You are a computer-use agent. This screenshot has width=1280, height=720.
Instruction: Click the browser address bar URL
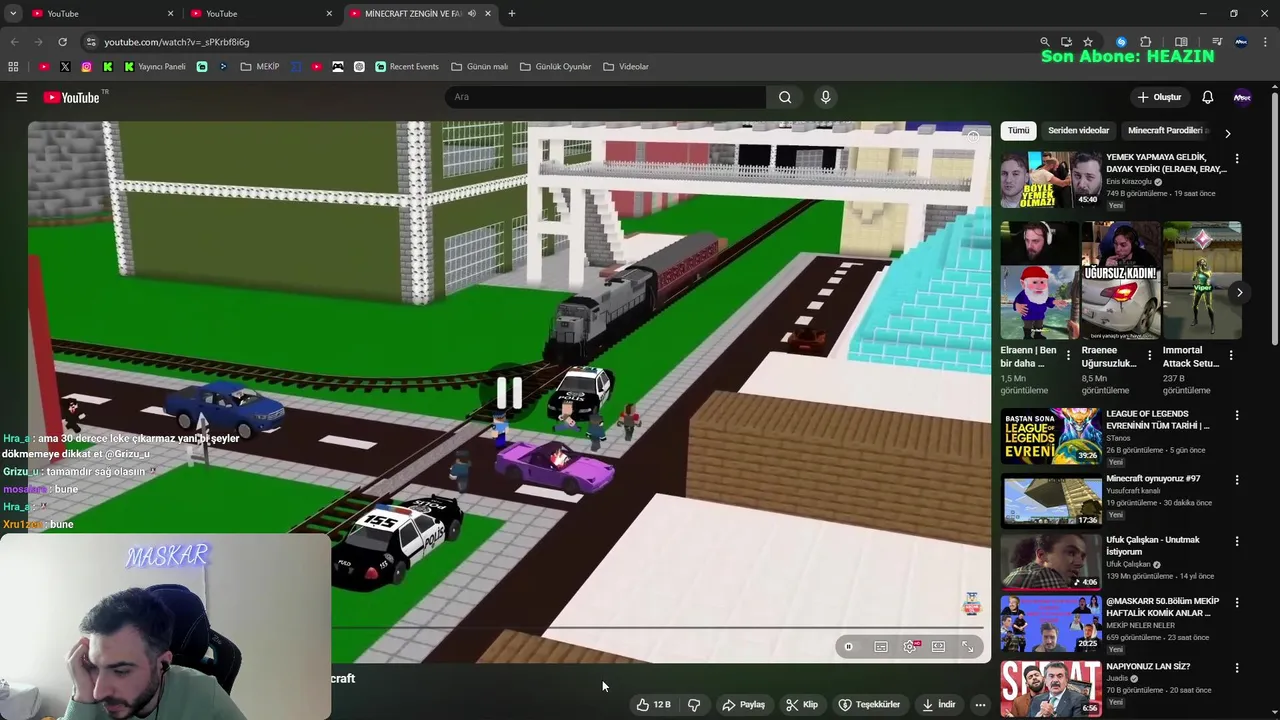point(177,42)
